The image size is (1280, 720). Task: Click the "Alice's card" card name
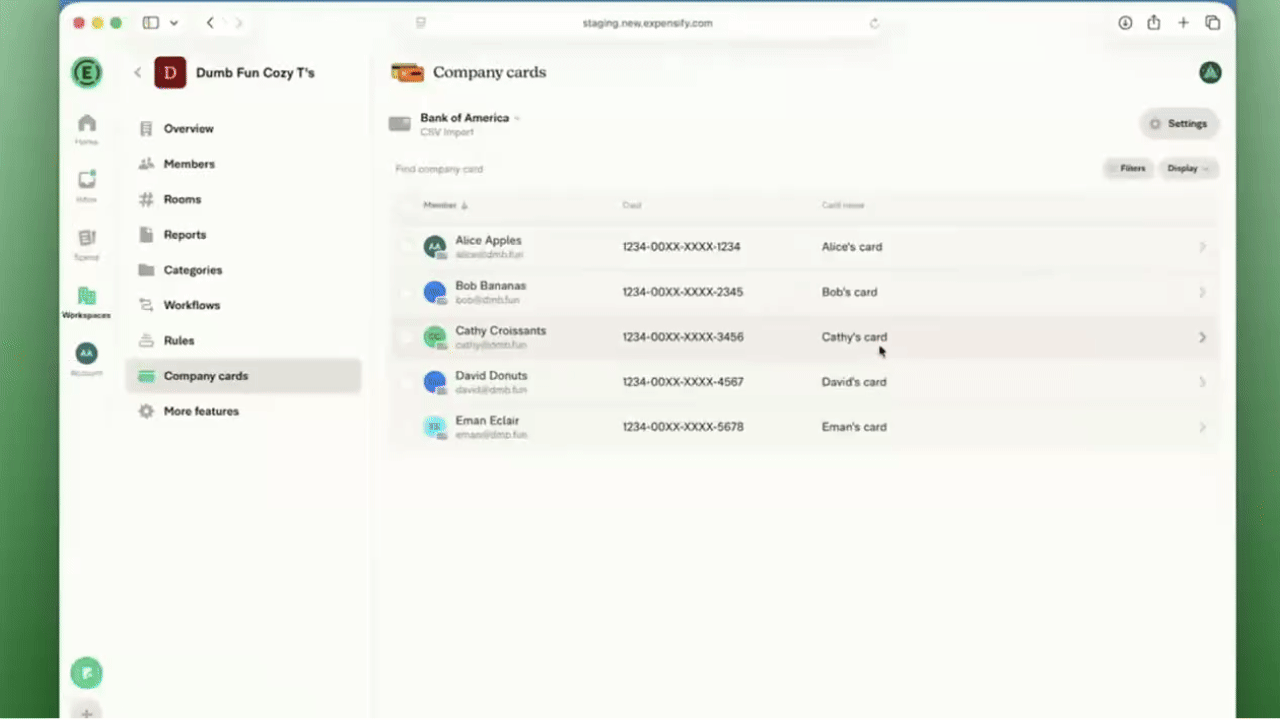coord(852,247)
